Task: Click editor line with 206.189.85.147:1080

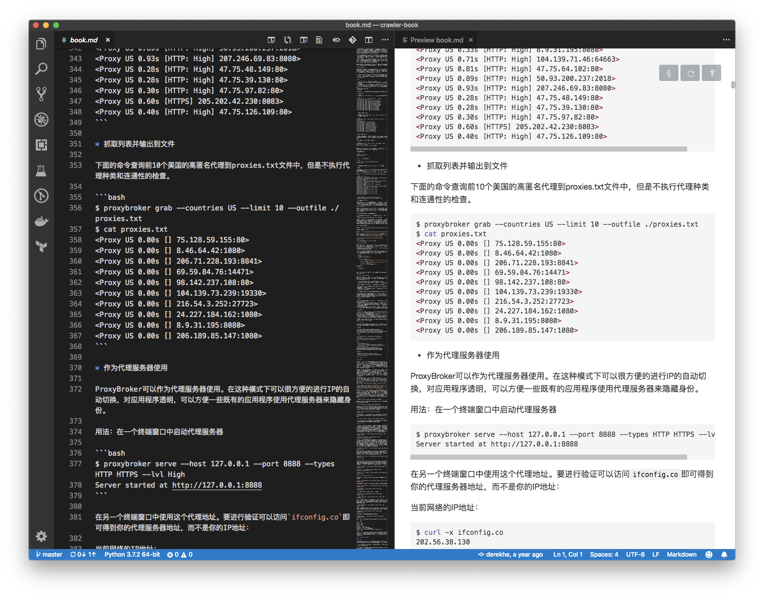Action: coord(178,336)
